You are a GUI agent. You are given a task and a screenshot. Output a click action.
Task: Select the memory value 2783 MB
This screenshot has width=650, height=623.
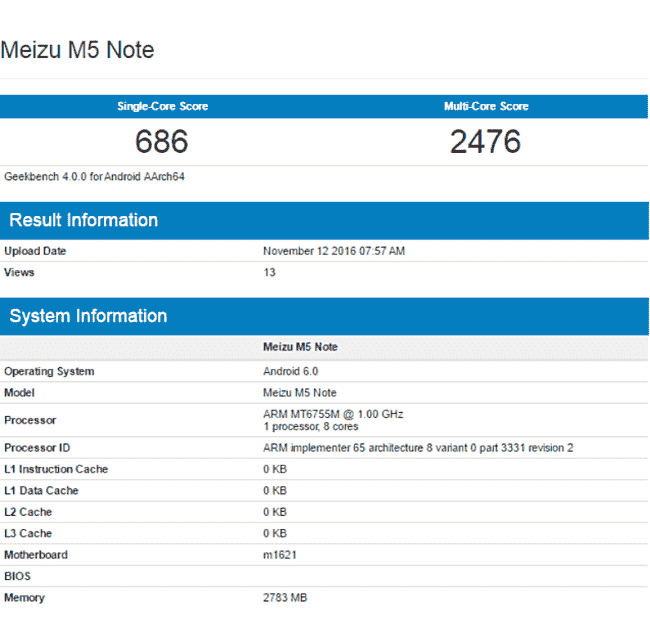[x=285, y=598]
